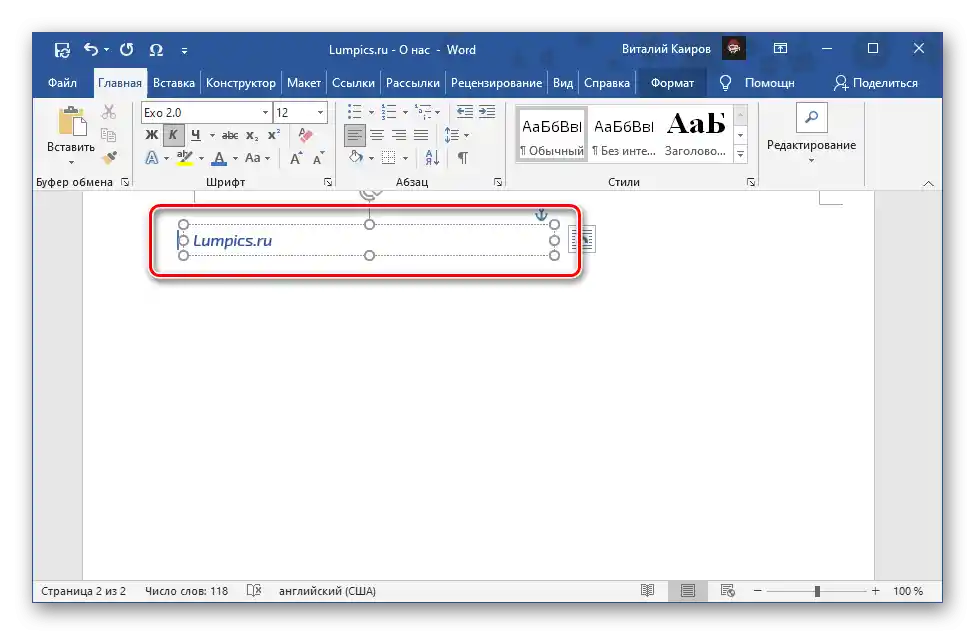Image resolution: width=975 pixels, height=635 pixels.
Task: Open the Ссылки tab
Action: 353,83
